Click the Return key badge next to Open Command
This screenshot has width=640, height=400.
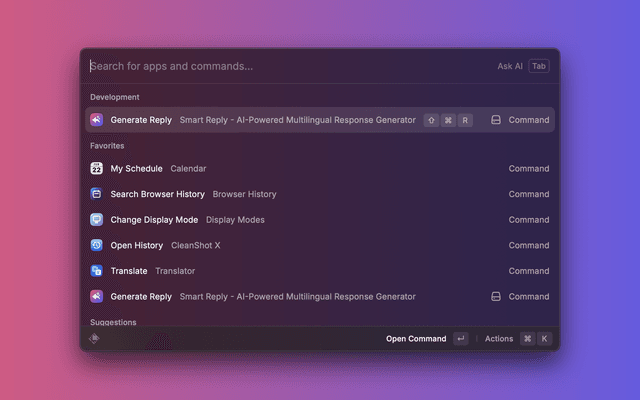(460, 339)
